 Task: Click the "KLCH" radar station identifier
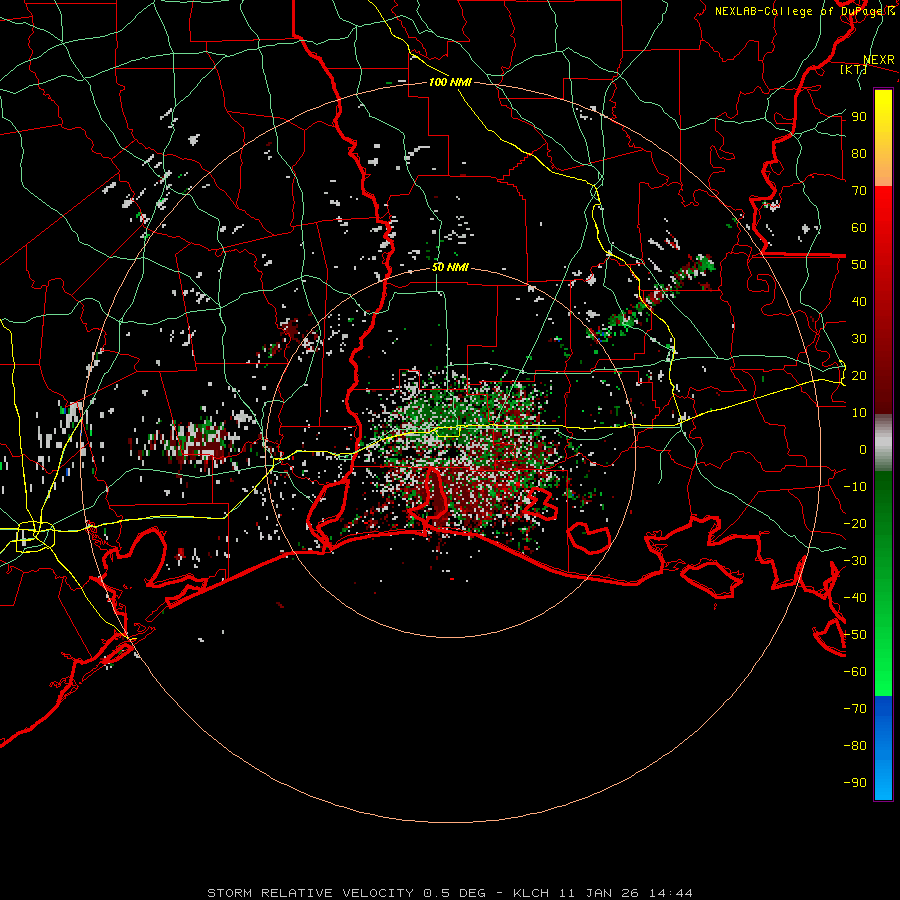(x=530, y=893)
